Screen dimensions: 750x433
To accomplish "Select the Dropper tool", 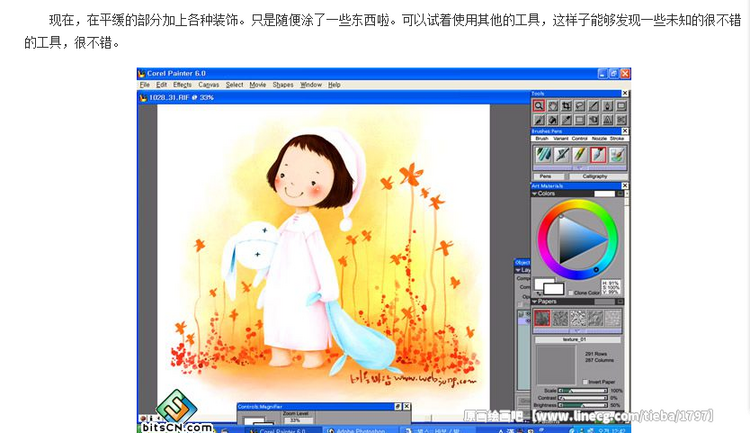I will tap(566, 120).
